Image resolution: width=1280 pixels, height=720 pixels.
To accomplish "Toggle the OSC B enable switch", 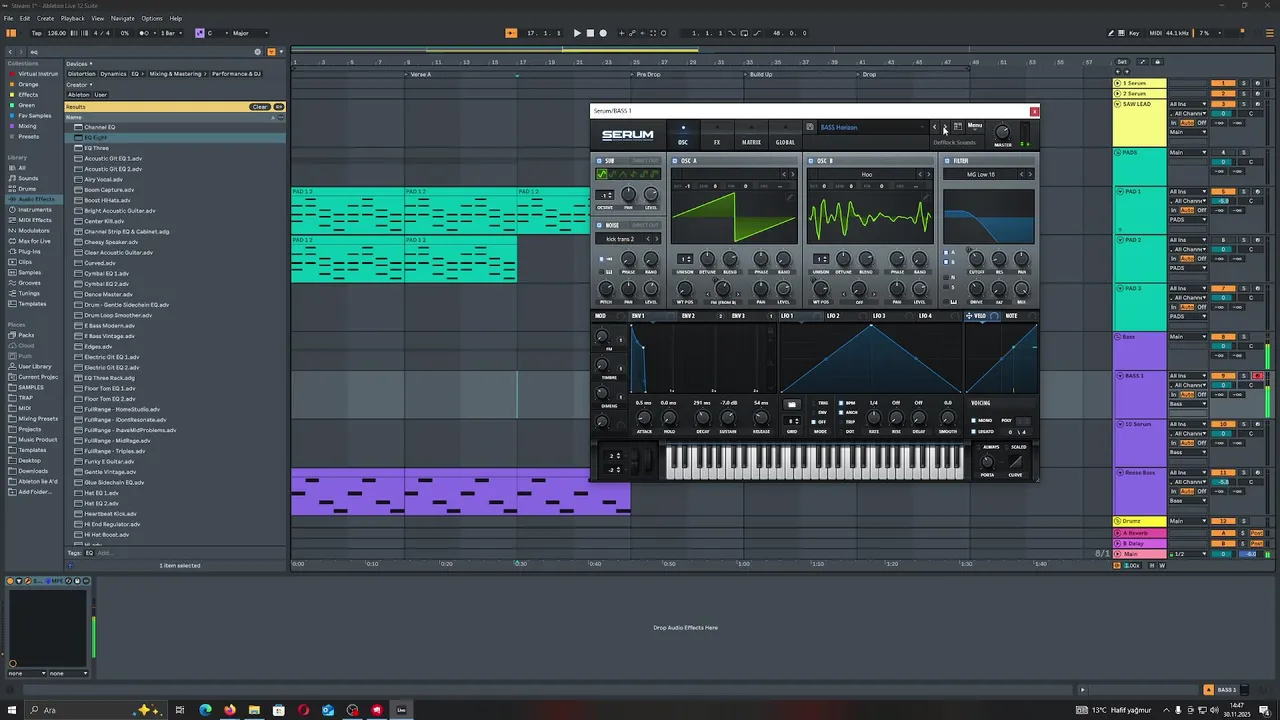I will (812, 160).
